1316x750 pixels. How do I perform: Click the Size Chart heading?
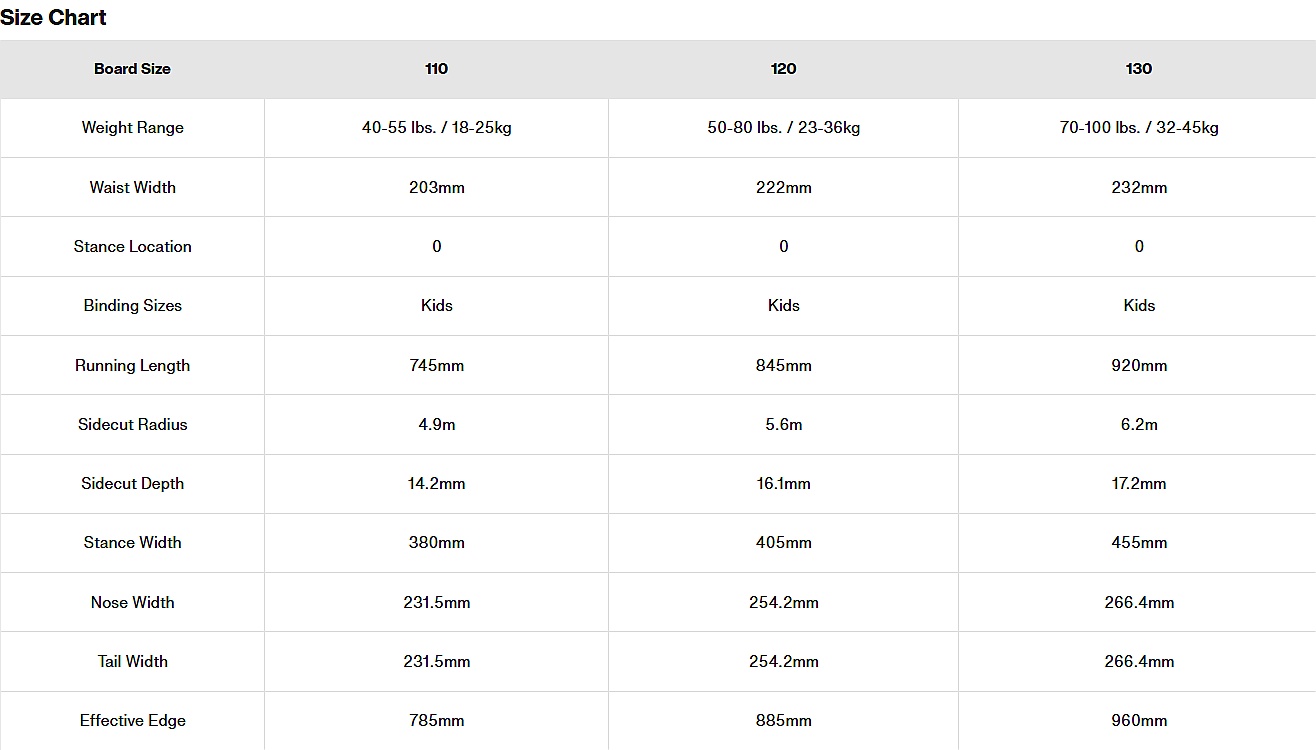click(x=54, y=18)
